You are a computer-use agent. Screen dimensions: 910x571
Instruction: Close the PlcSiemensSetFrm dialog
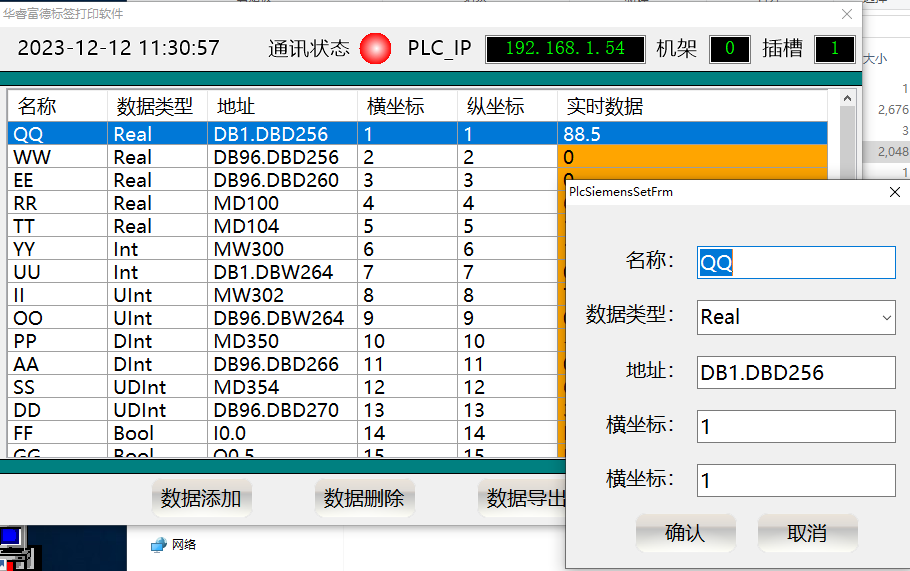894,192
